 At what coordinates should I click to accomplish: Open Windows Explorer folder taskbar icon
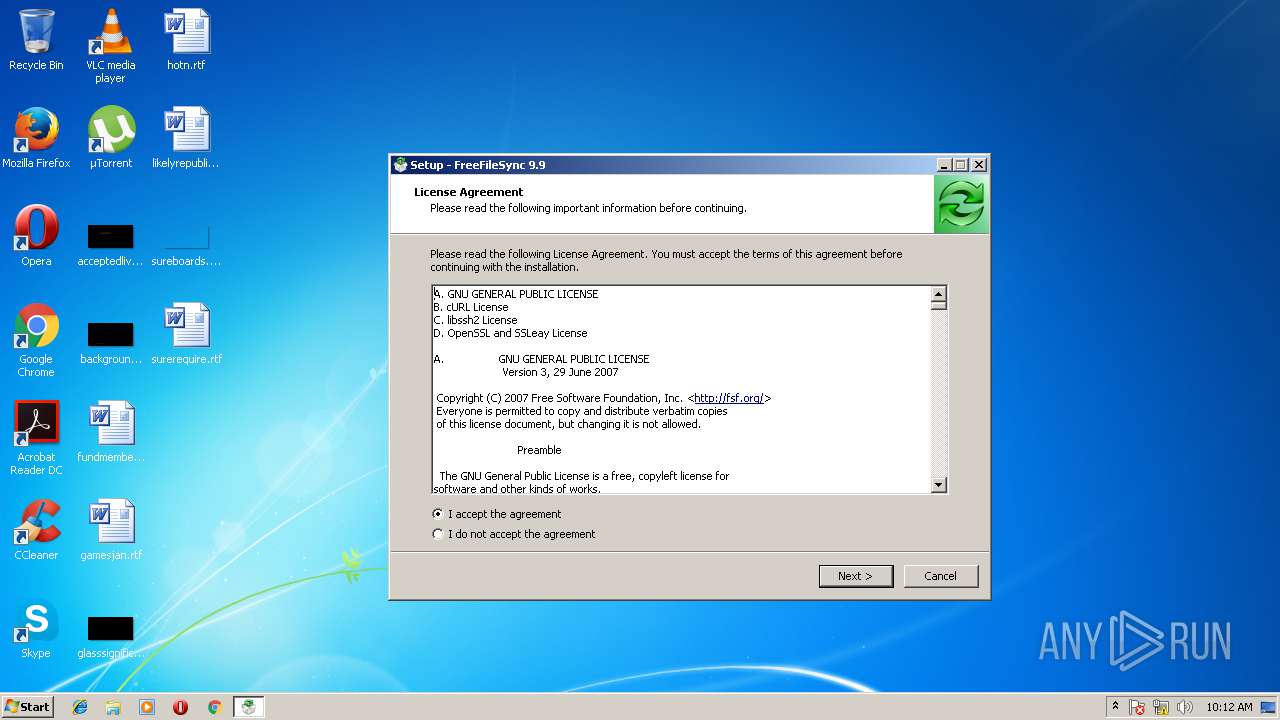(113, 707)
